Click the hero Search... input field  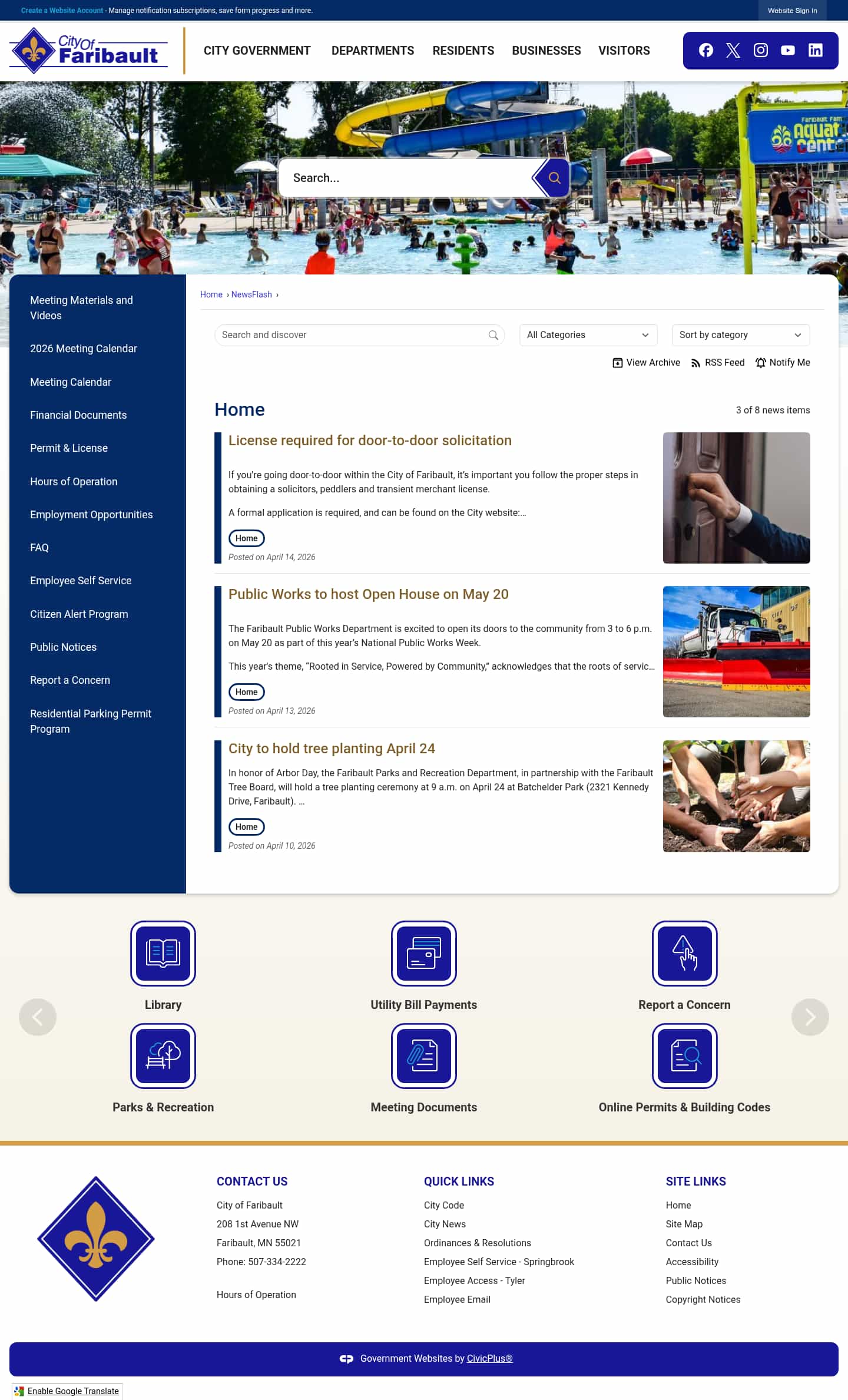[406, 178]
